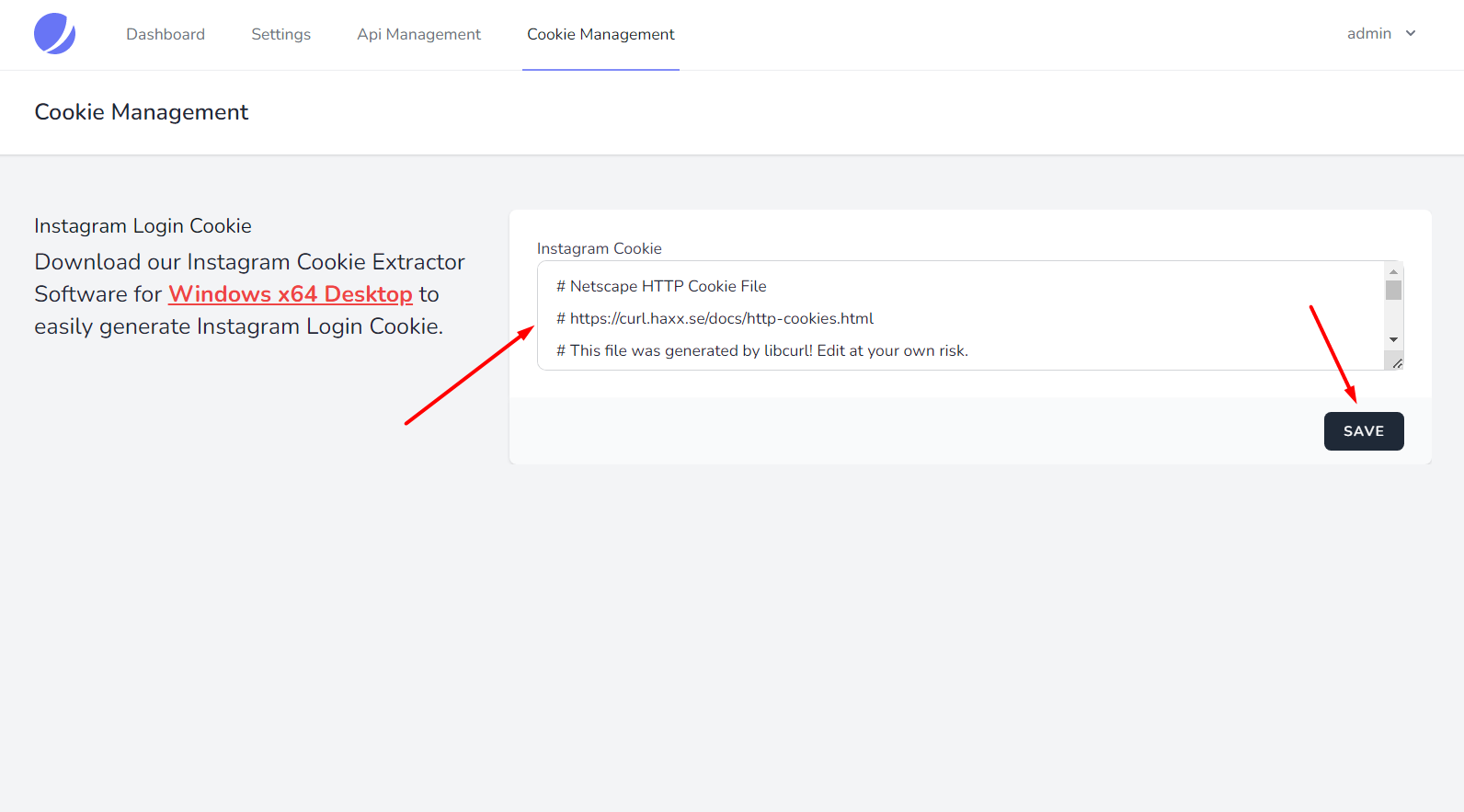
Task: Switch to Api Management tab
Action: (418, 34)
